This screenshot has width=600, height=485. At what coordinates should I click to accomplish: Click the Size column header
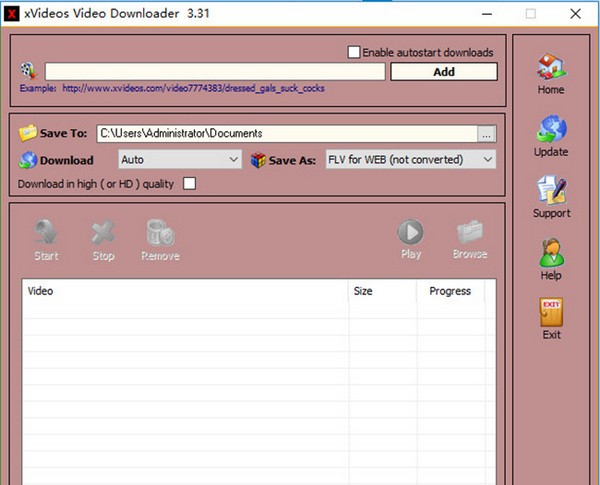tap(382, 291)
